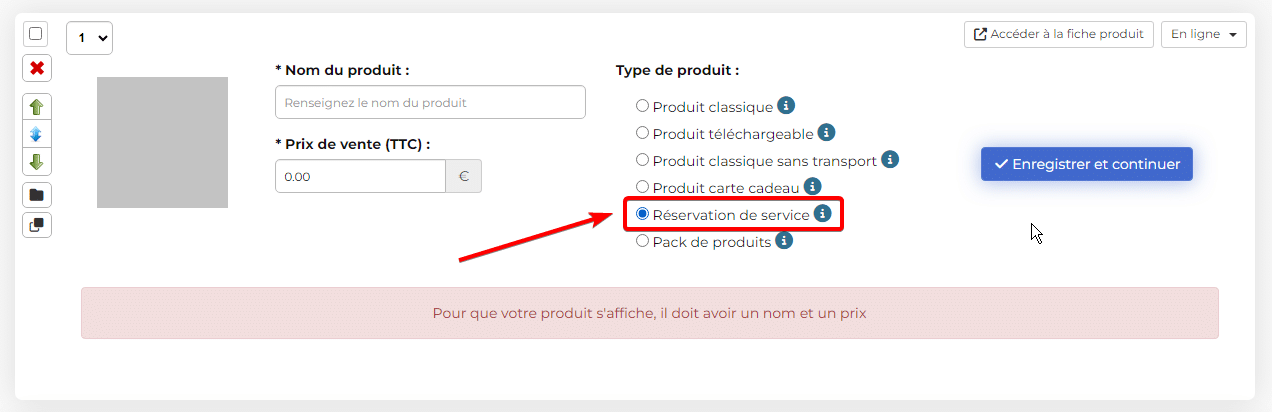Click the Nom du produit field
This screenshot has height=412, width=1272.
(x=430, y=102)
